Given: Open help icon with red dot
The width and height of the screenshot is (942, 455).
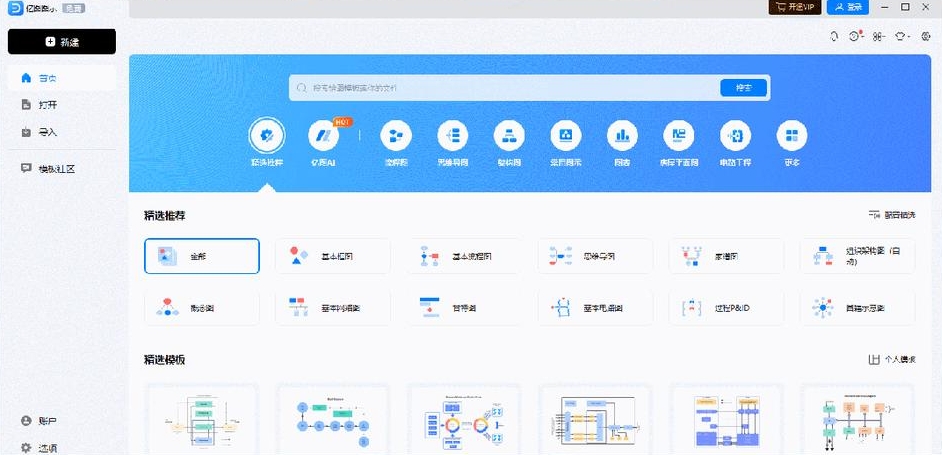Looking at the screenshot, I should [855, 36].
